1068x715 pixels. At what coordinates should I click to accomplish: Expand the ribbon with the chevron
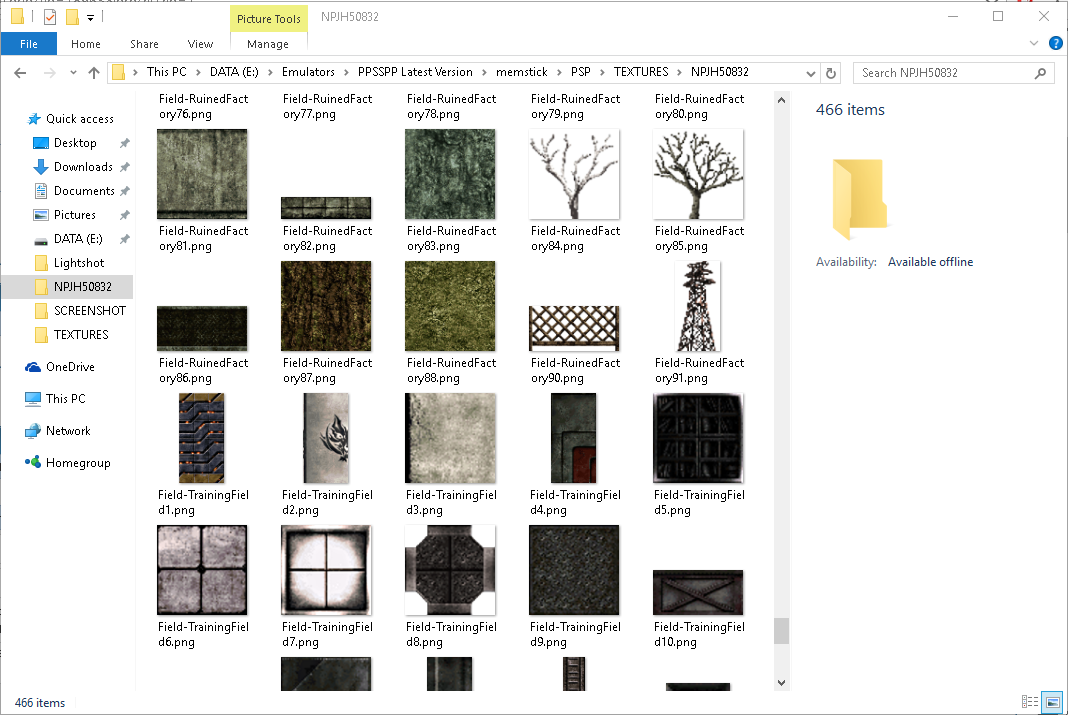1035,44
